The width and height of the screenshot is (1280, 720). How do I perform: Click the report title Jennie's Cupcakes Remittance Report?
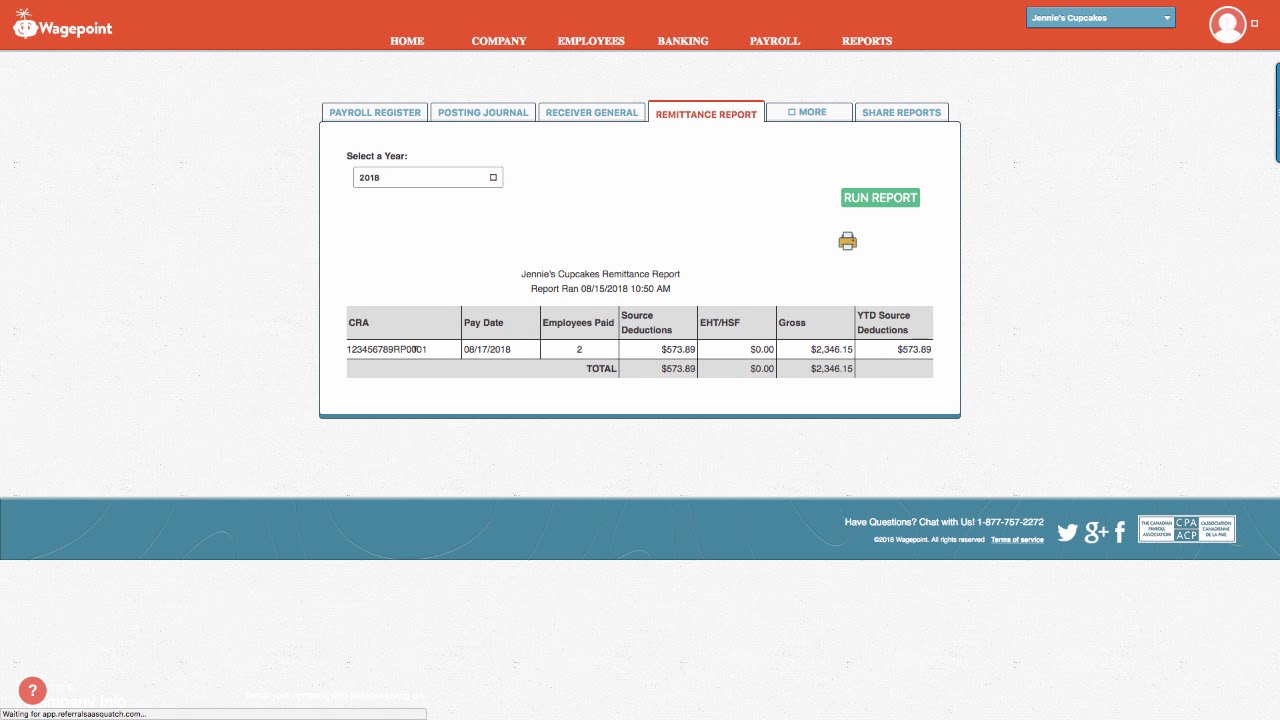click(x=600, y=274)
